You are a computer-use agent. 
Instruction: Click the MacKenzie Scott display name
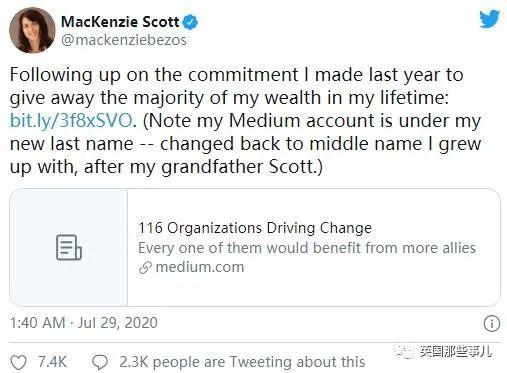coord(120,22)
